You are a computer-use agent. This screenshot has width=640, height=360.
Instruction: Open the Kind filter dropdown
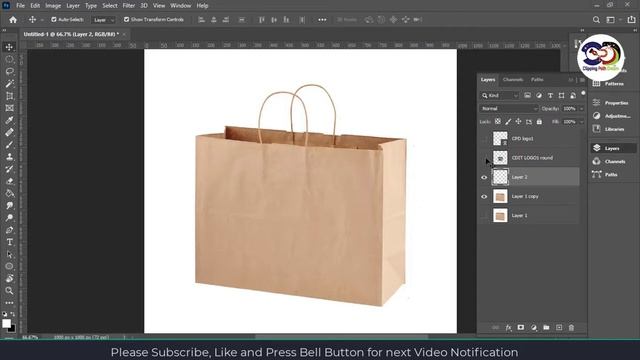pos(500,96)
